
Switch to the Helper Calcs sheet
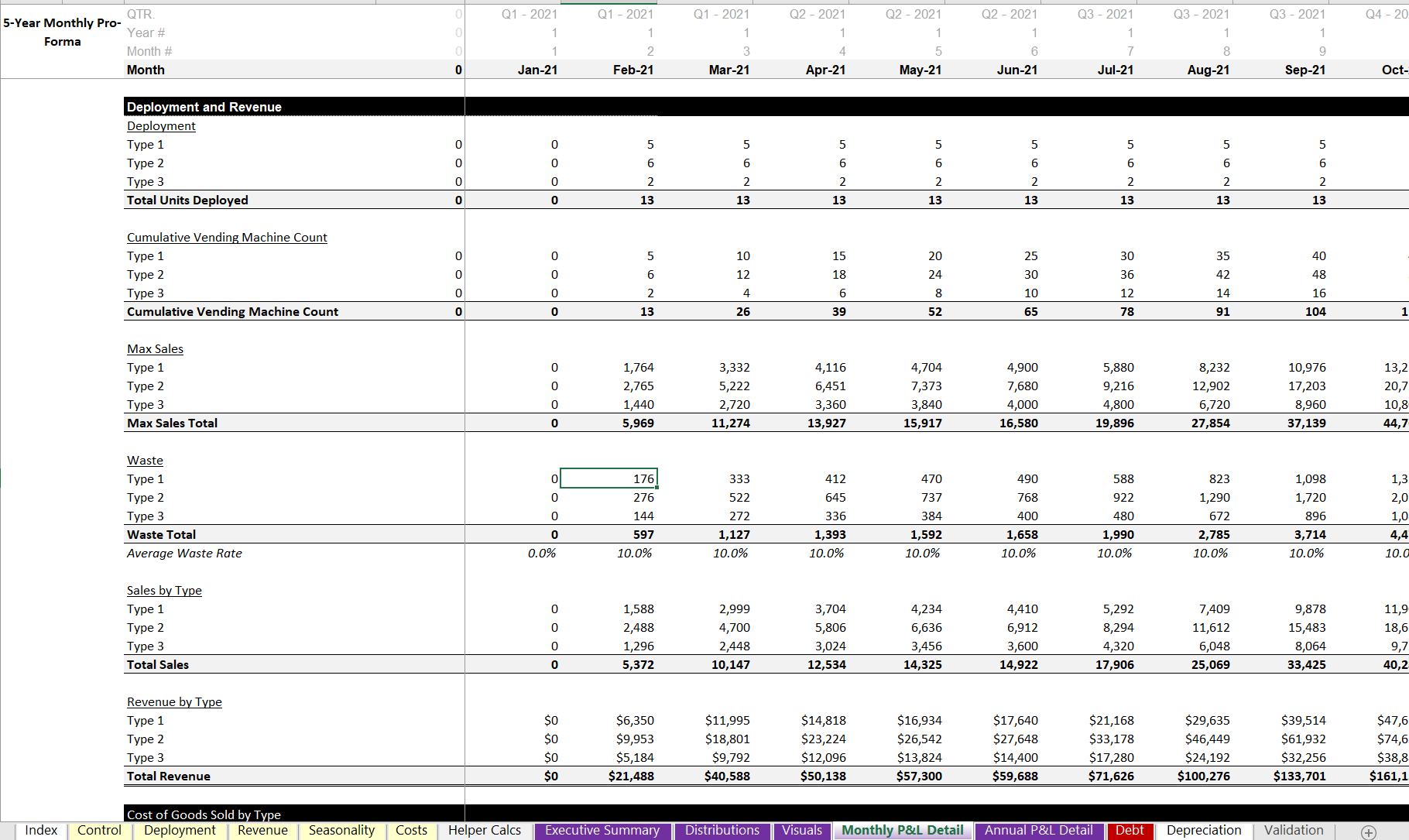(484, 830)
